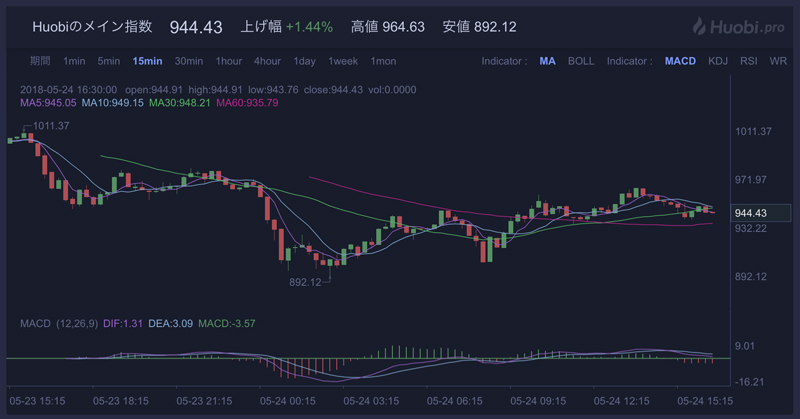This screenshot has height=419, width=800.
Task: Click the 932.22 price axis label
Action: click(751, 228)
